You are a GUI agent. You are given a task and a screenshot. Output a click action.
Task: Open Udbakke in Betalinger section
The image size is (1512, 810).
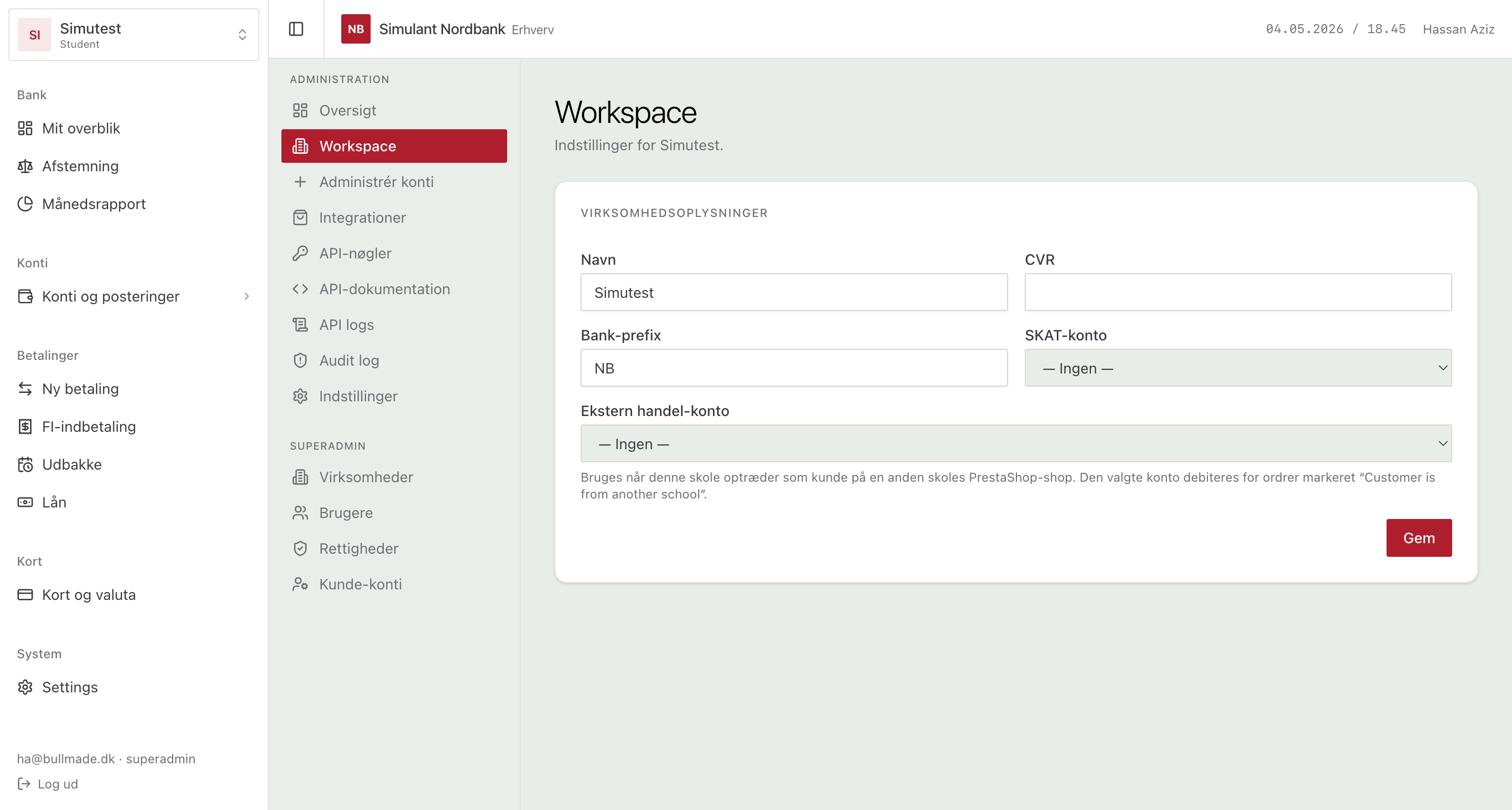[x=134, y=464]
